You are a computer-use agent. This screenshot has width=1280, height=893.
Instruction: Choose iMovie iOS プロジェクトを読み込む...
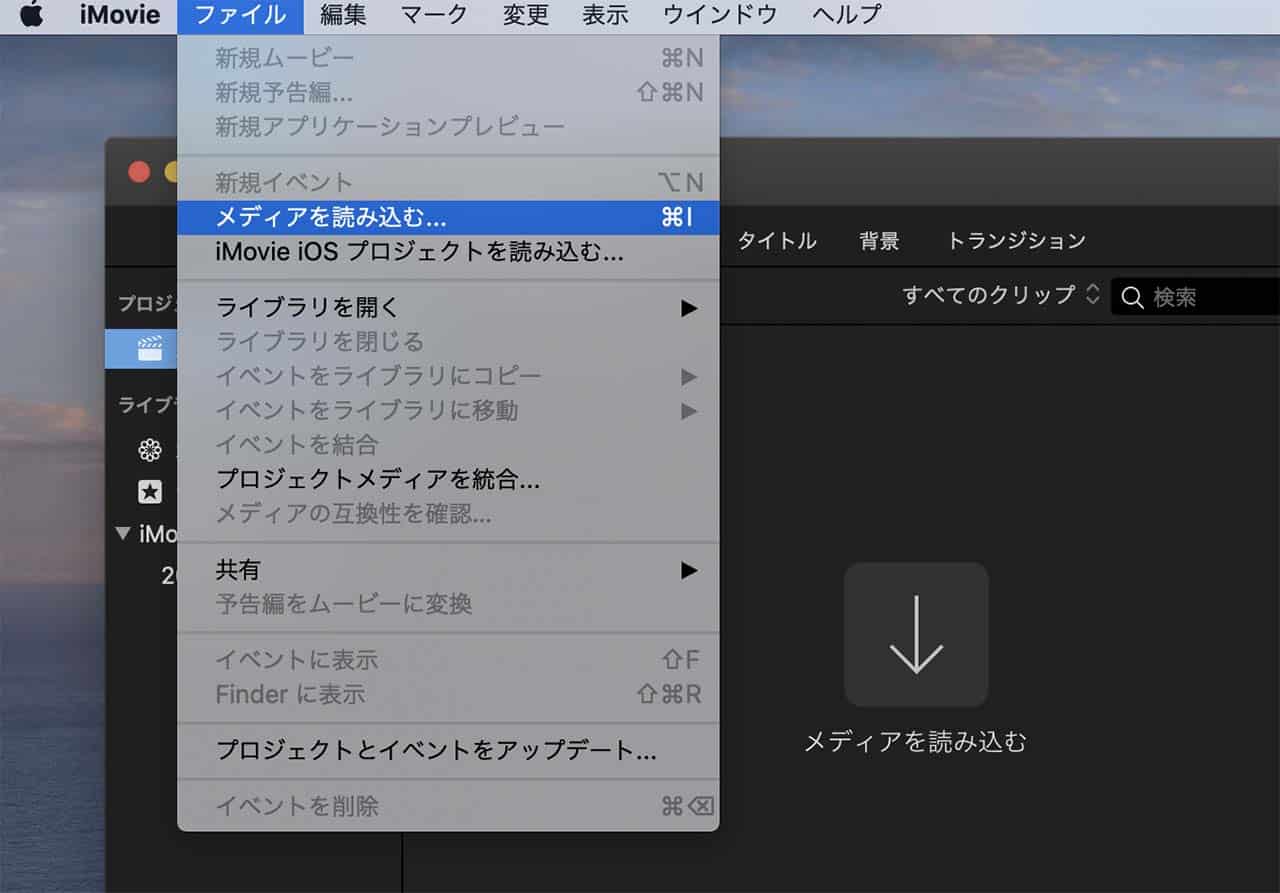[448, 251]
